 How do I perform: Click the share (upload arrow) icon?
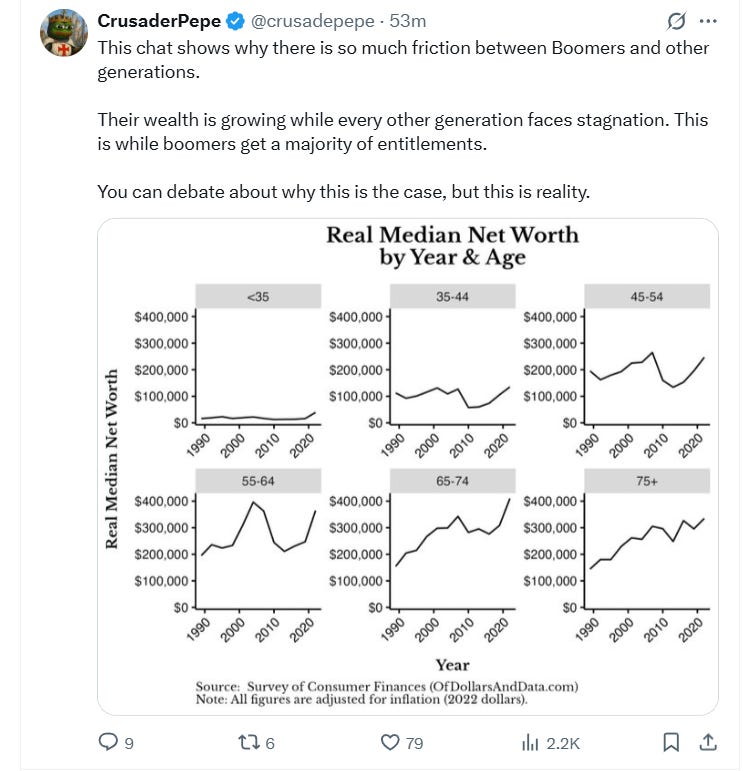point(707,742)
